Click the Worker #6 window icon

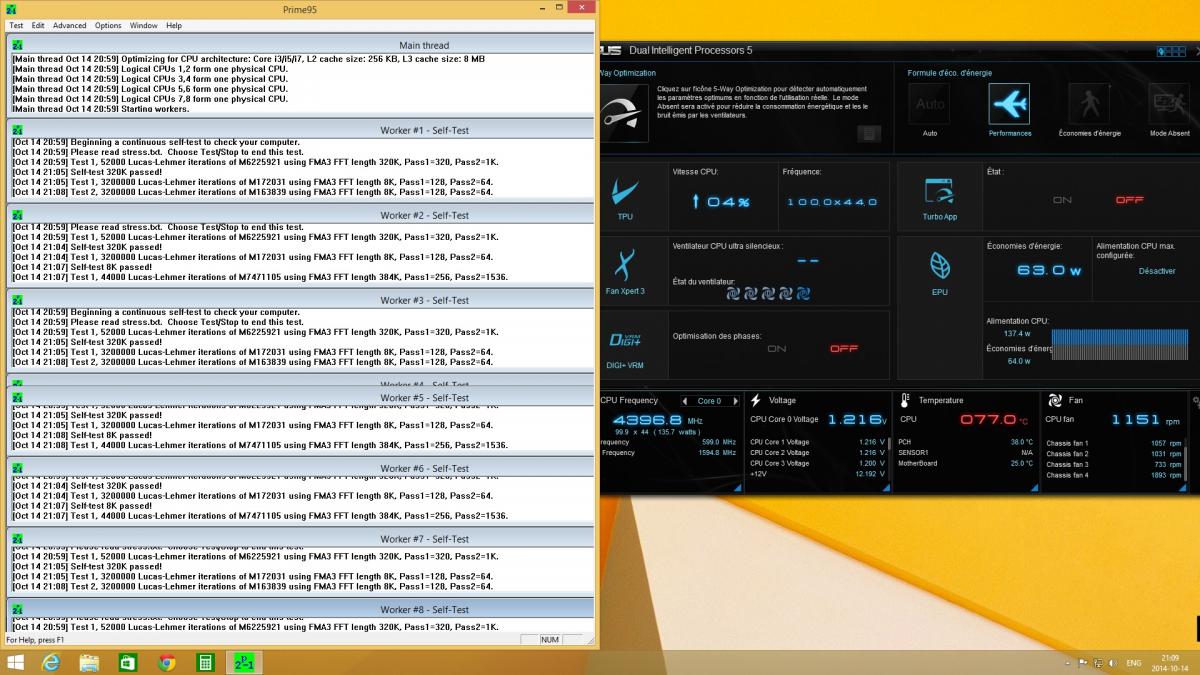pyautogui.click(x=17, y=468)
